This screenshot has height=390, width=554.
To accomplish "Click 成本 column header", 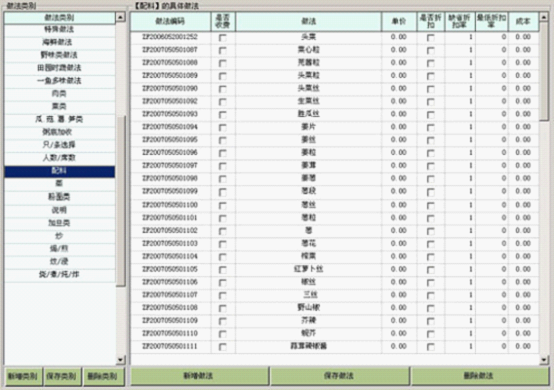I will tap(523, 22).
